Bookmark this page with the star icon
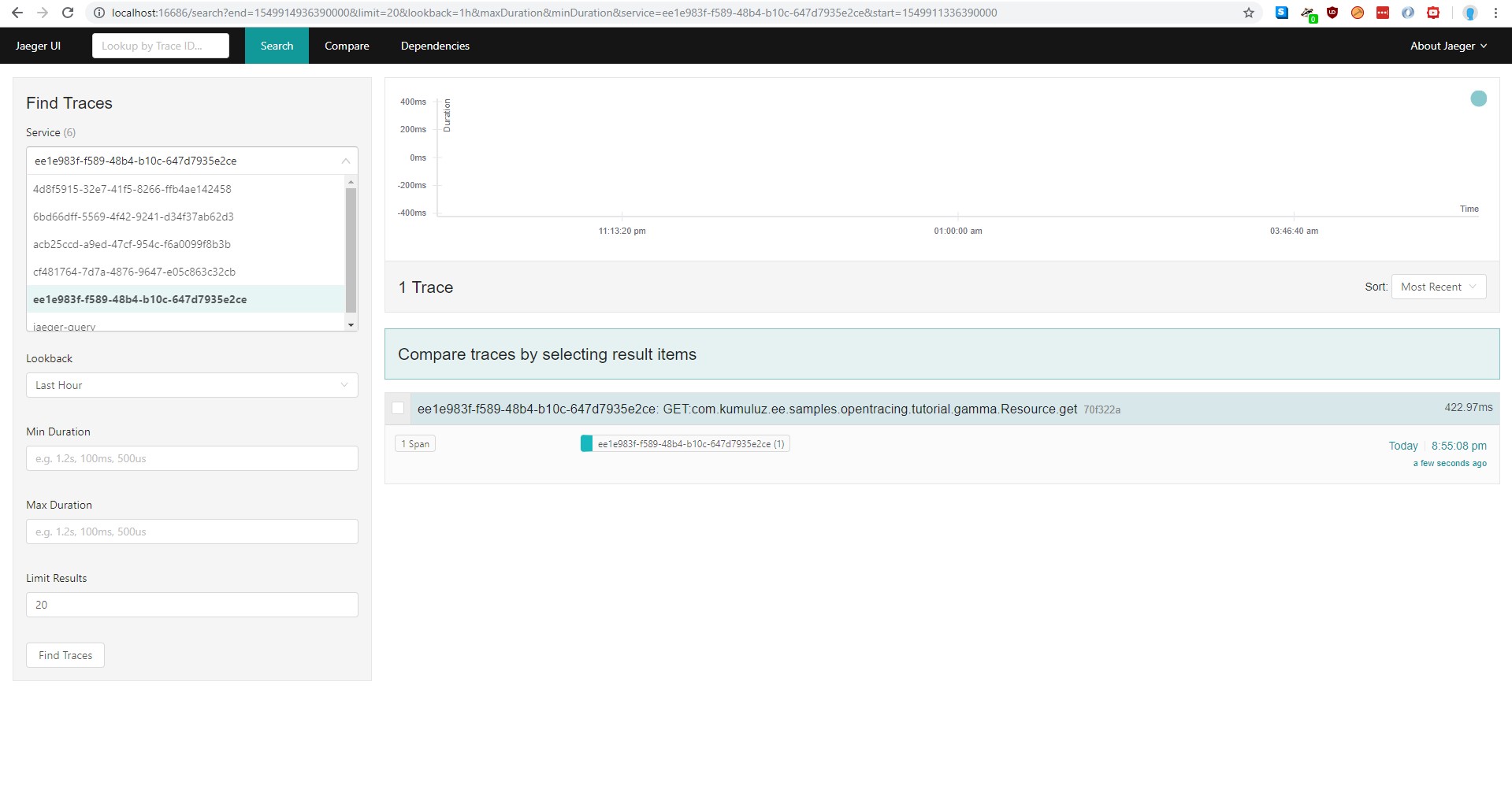The width and height of the screenshot is (1512, 789). coord(1248,13)
